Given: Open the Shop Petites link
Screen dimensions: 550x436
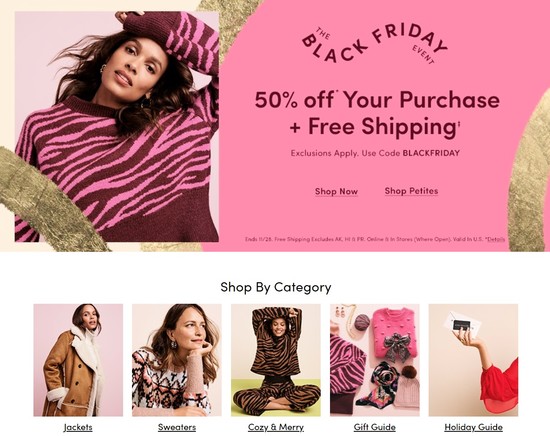Looking at the screenshot, I should (x=411, y=191).
